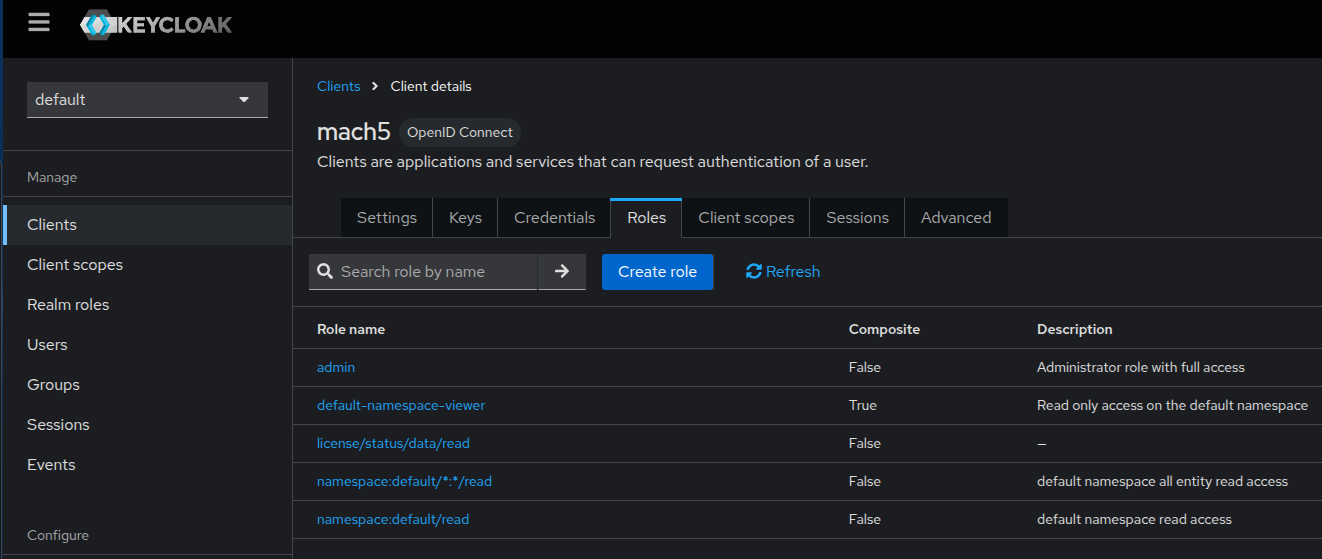
Task: Go to Realm roles in sidebar
Action: point(68,305)
